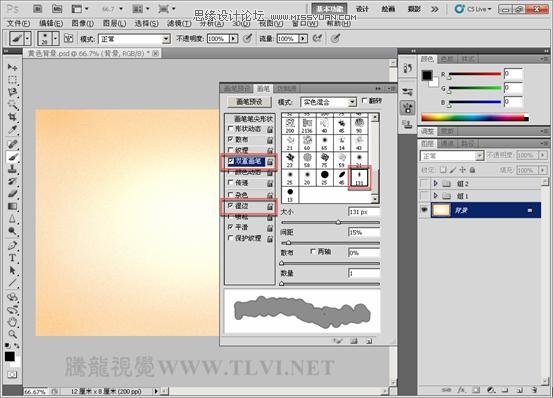Screen dimensions: 553x398
Task: Launch Mini Bridge from the application bar
Action: [56, 9]
